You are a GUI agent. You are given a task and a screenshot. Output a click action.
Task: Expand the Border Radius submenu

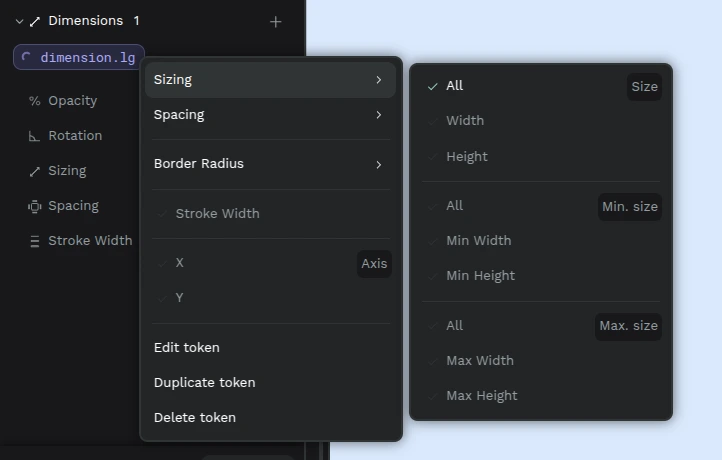click(270, 164)
